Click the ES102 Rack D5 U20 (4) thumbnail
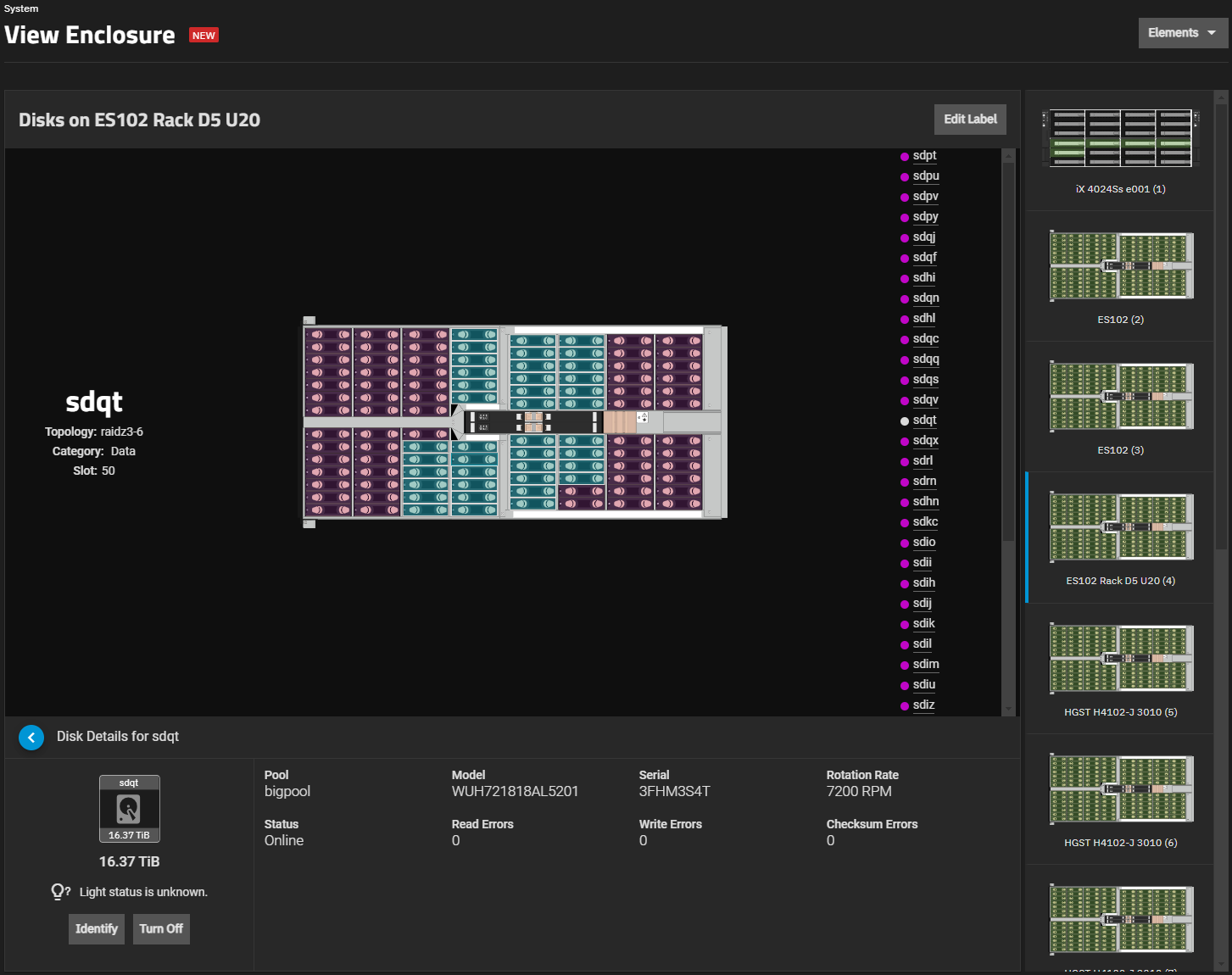1232x975 pixels. pos(1120,527)
